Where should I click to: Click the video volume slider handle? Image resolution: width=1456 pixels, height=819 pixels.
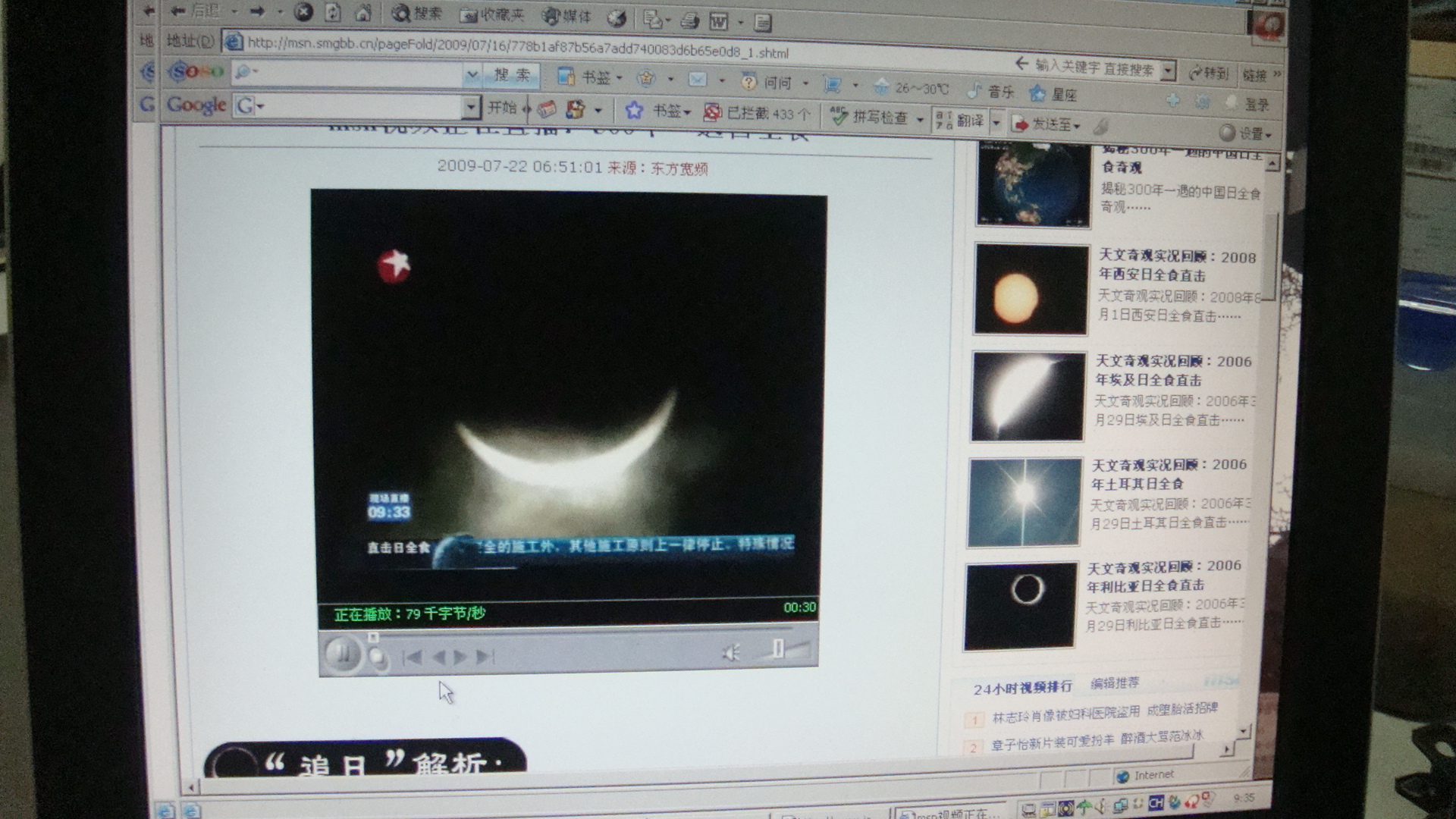(778, 649)
